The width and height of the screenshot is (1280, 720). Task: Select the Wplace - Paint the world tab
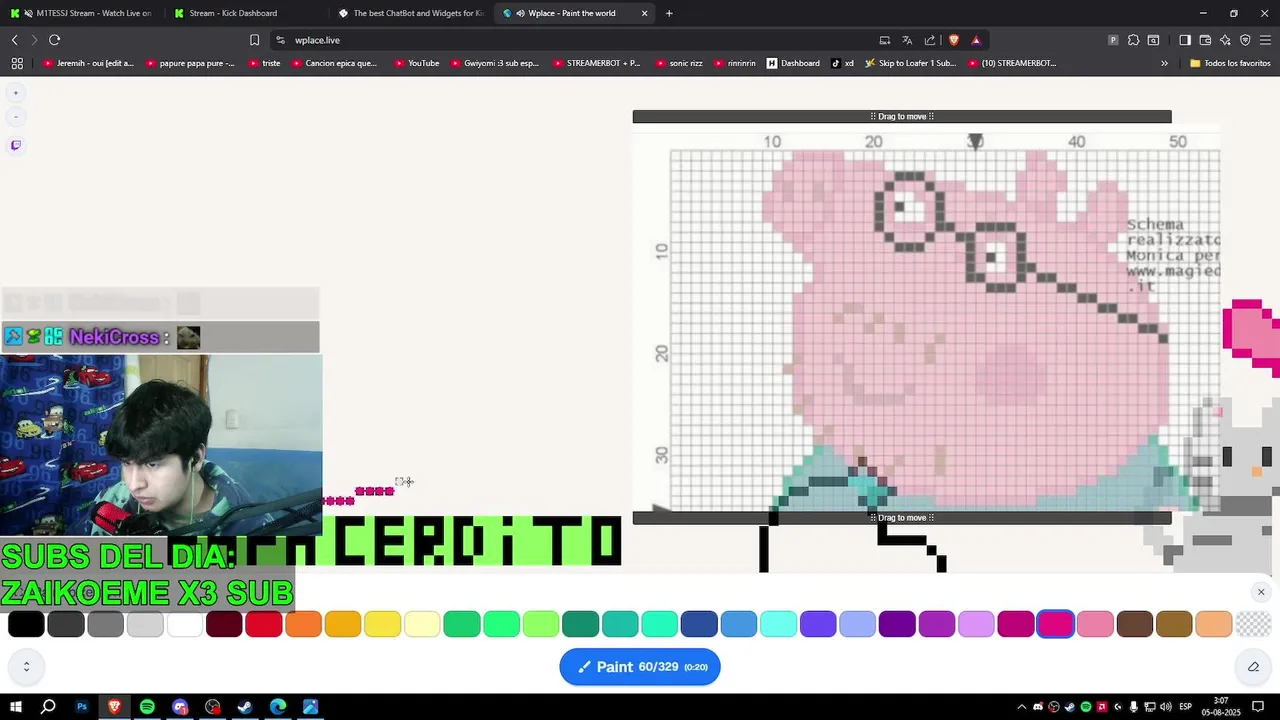point(572,13)
